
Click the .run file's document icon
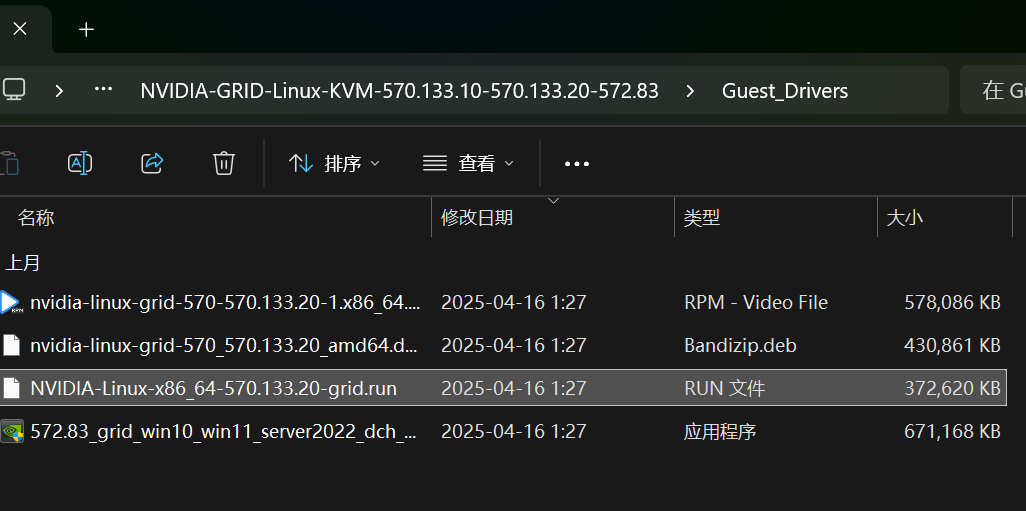[11, 388]
